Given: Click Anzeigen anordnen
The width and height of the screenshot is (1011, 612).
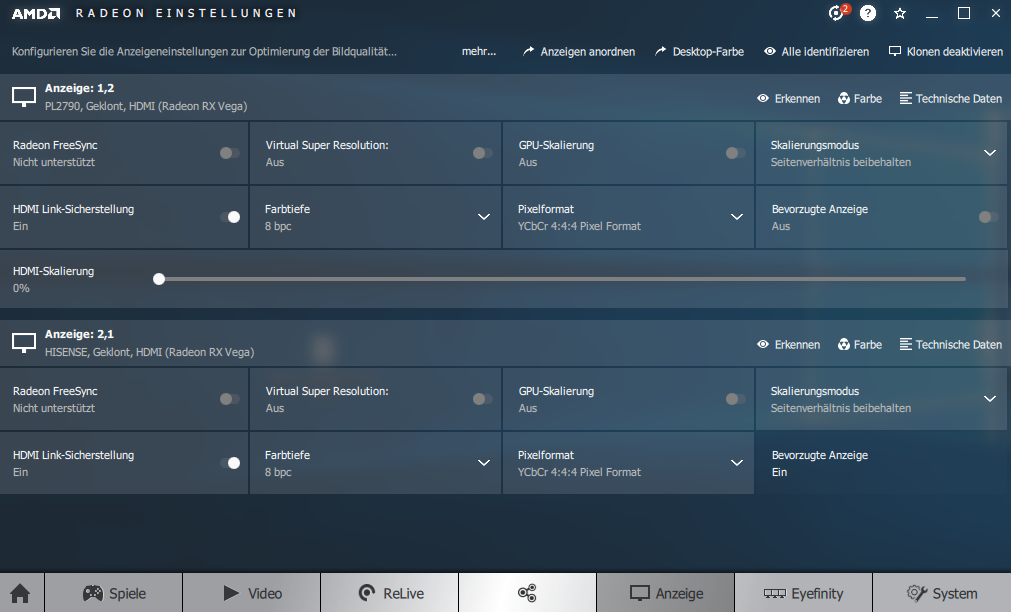Looking at the screenshot, I should tap(579, 52).
